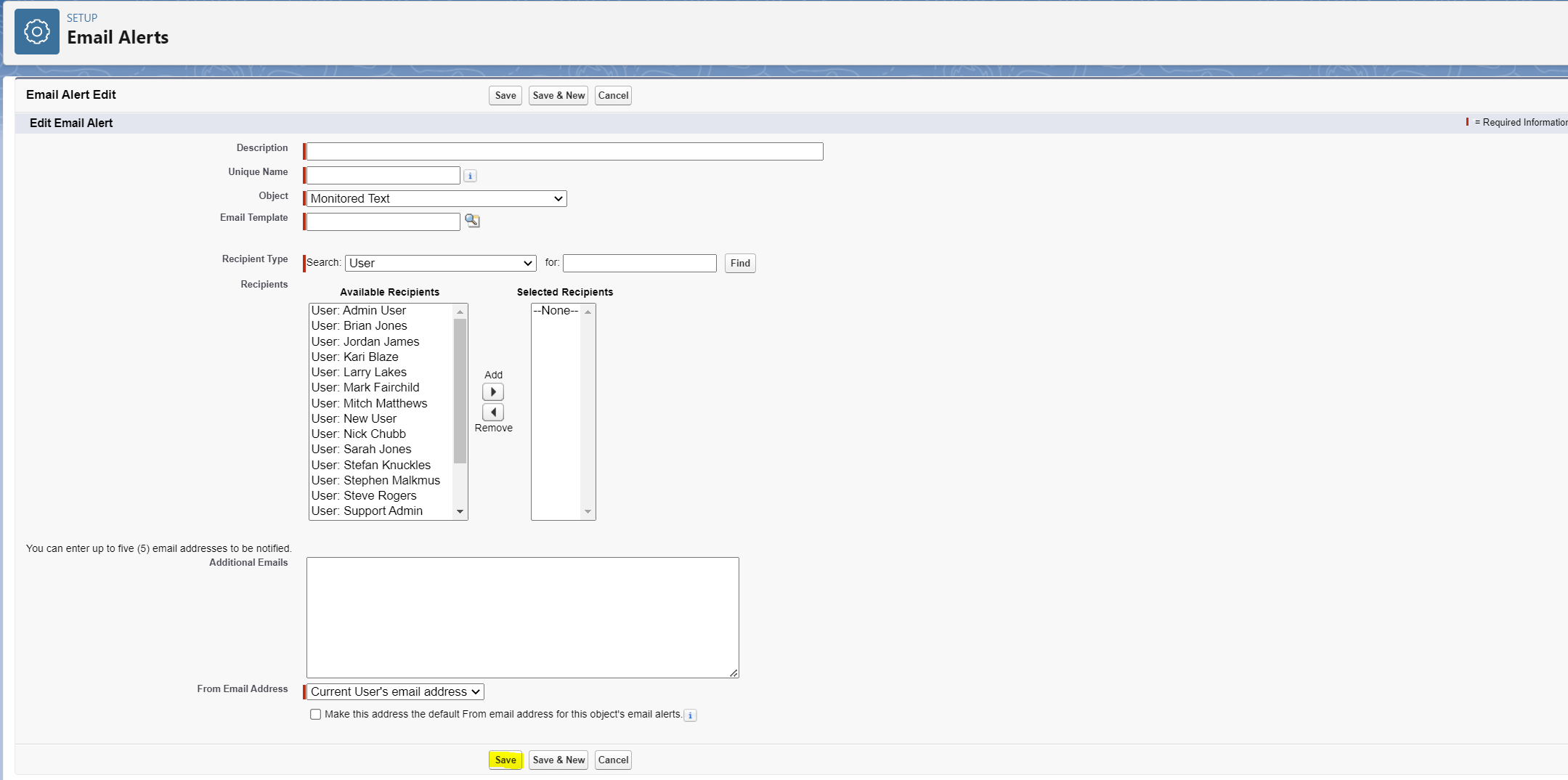
Task: Enable default From email address checkbox
Action: tap(316, 715)
